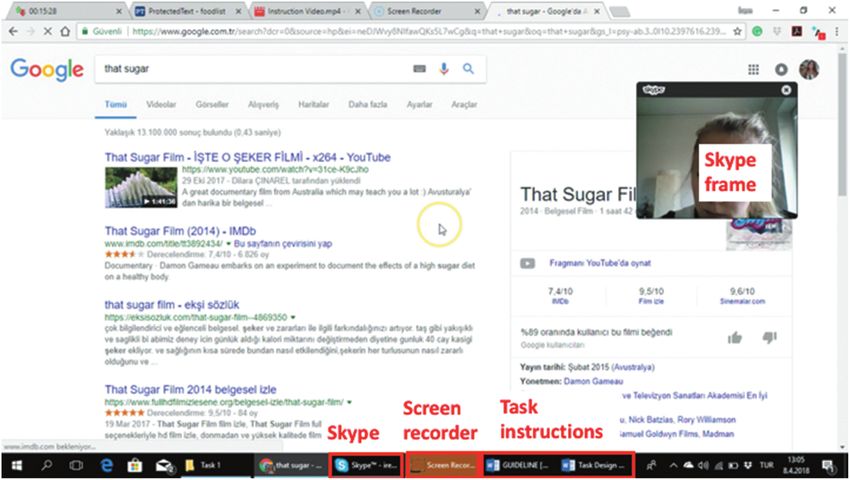Open the GUIDELINE Word document on taskbar
This screenshot has width=850, height=480.
pyautogui.click(x=518, y=465)
